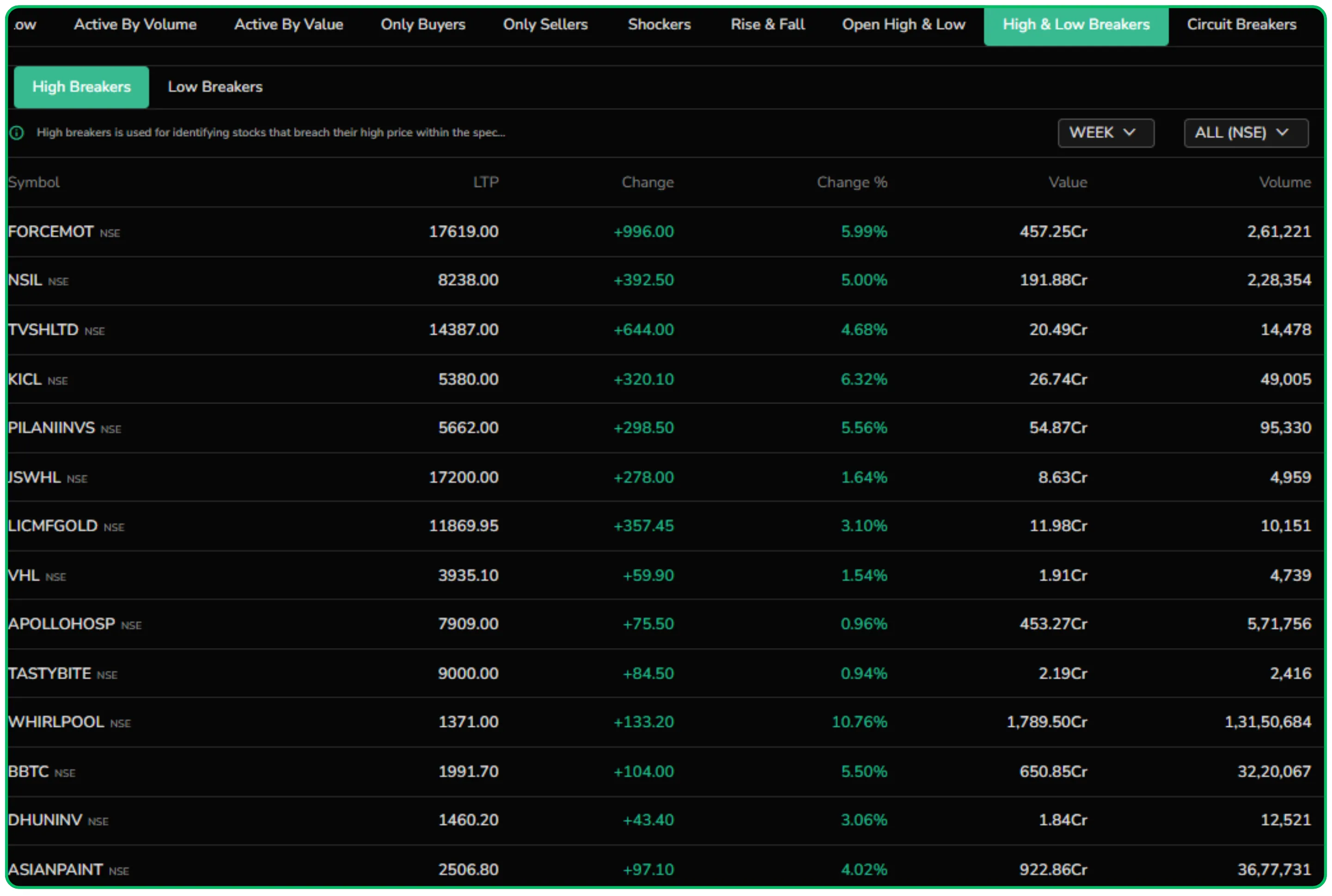Viewport: 1332px width, 896px height.
Task: Switch to the Low Breakers tab
Action: tap(215, 86)
